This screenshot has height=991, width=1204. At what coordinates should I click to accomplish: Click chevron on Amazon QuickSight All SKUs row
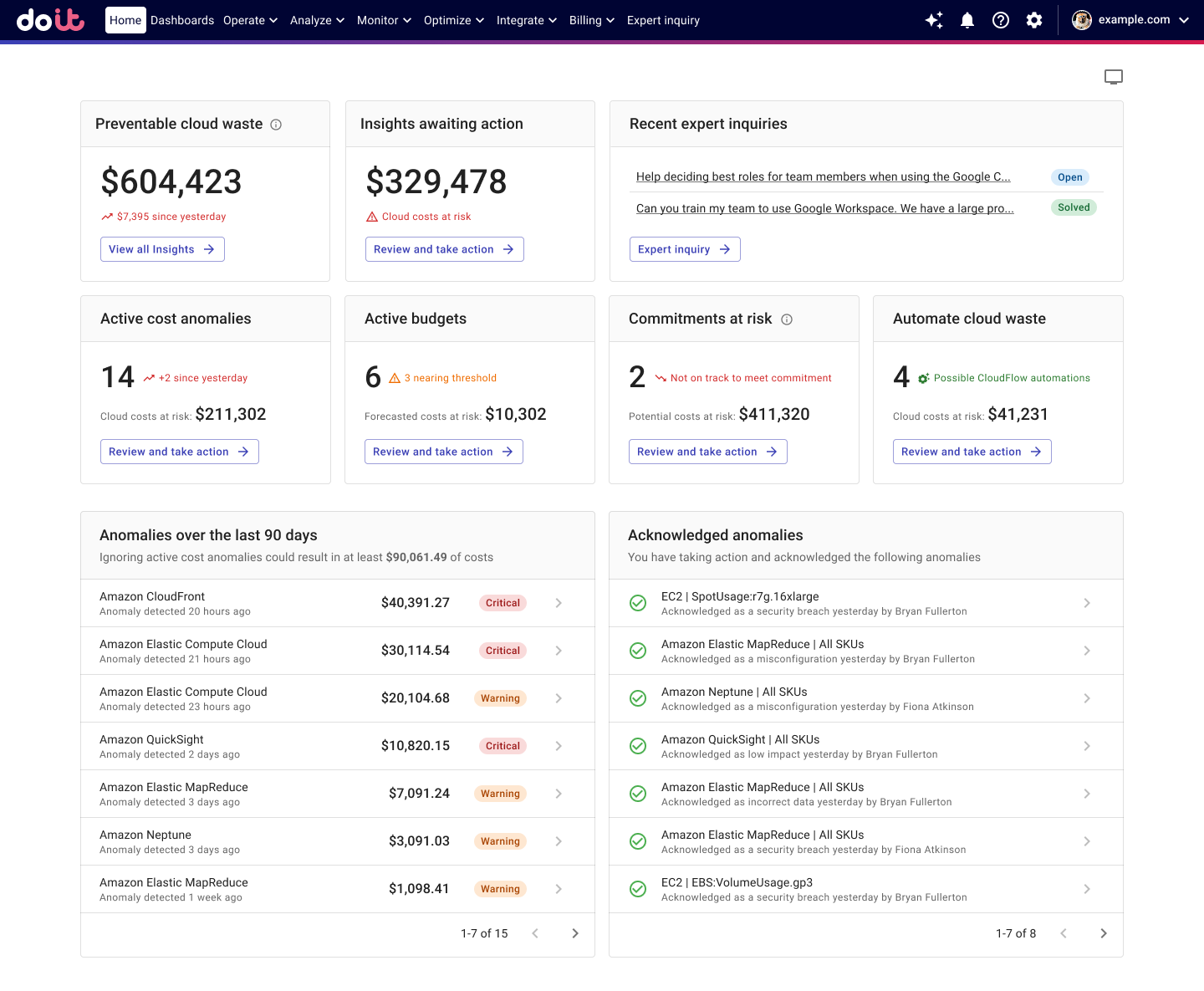pos(1087,746)
